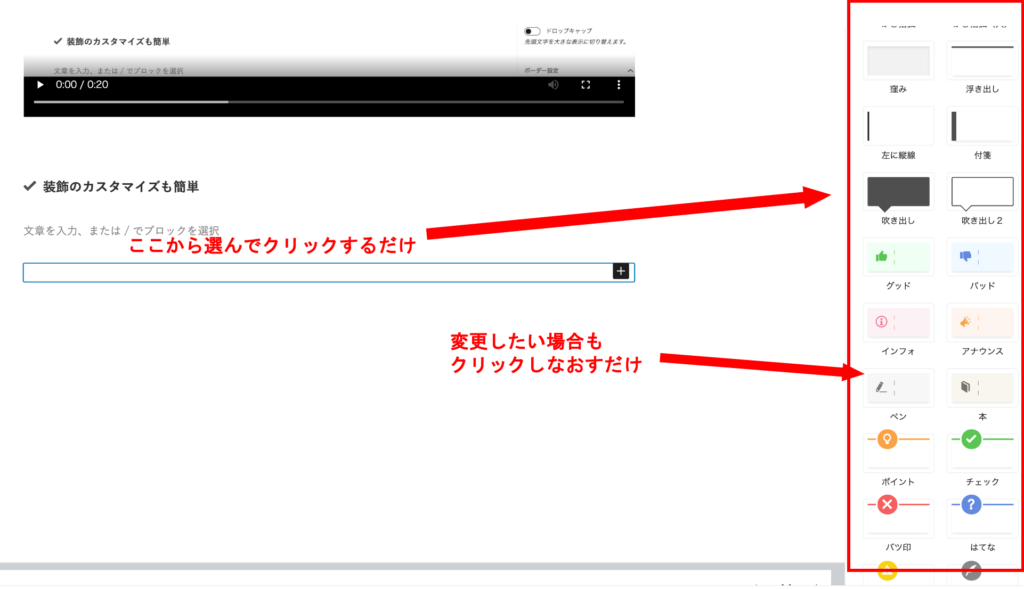Open the video in fullscreen
1024x589 pixels.
pos(586,85)
